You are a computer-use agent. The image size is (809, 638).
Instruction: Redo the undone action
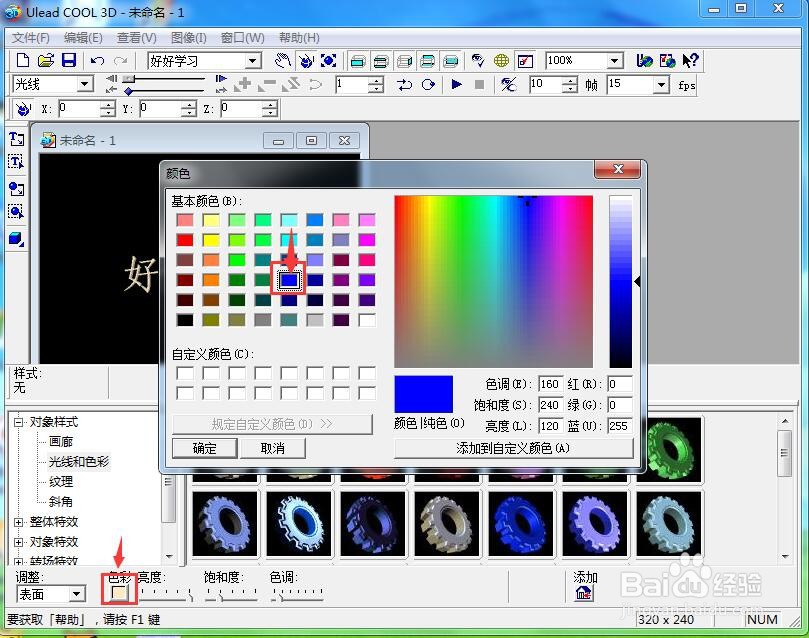click(x=120, y=61)
